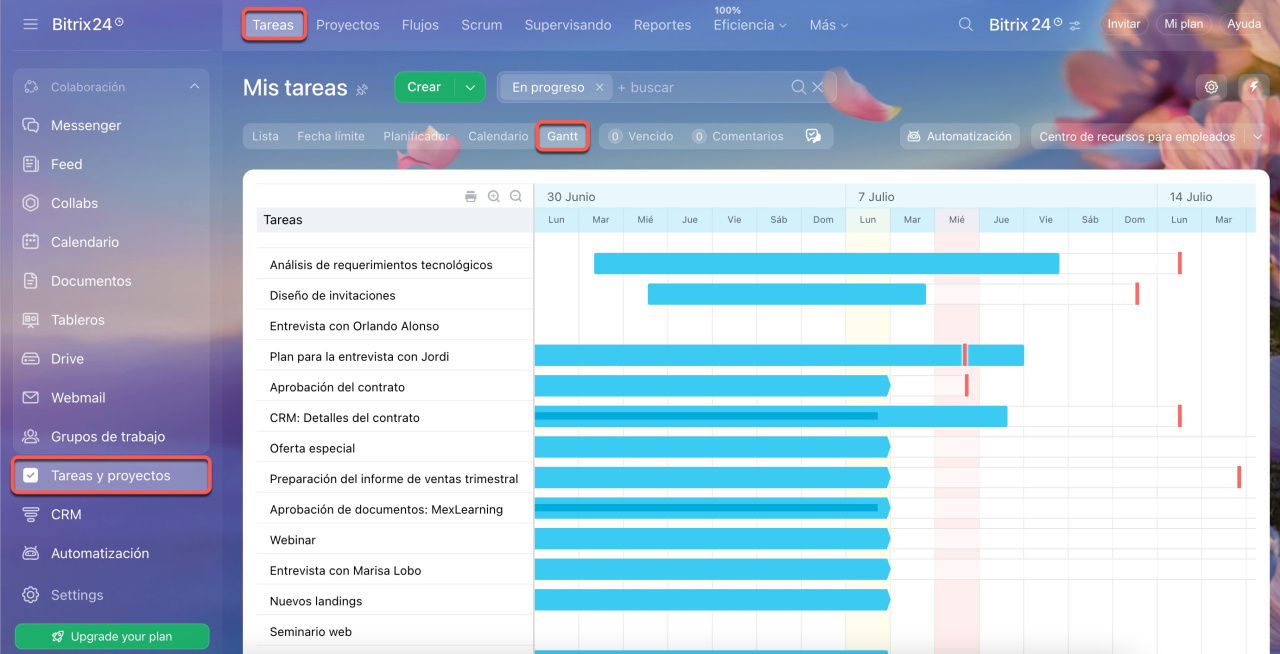Toggle the Comentarios counter filter
Screen dimensions: 1280x654
738,136
